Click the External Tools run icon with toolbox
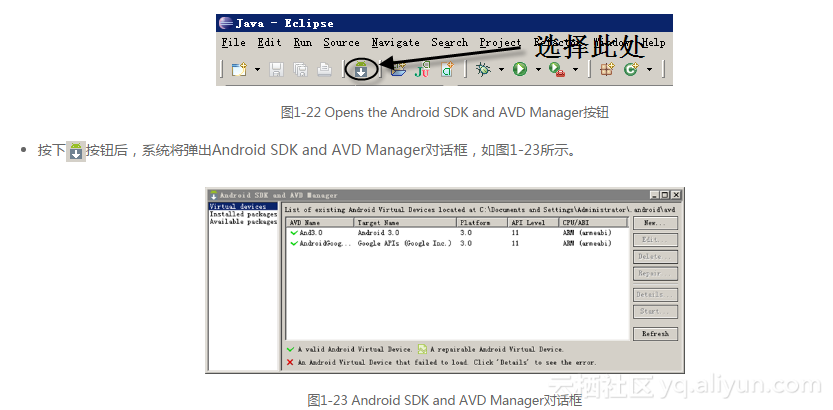The image size is (833, 410). (557, 70)
